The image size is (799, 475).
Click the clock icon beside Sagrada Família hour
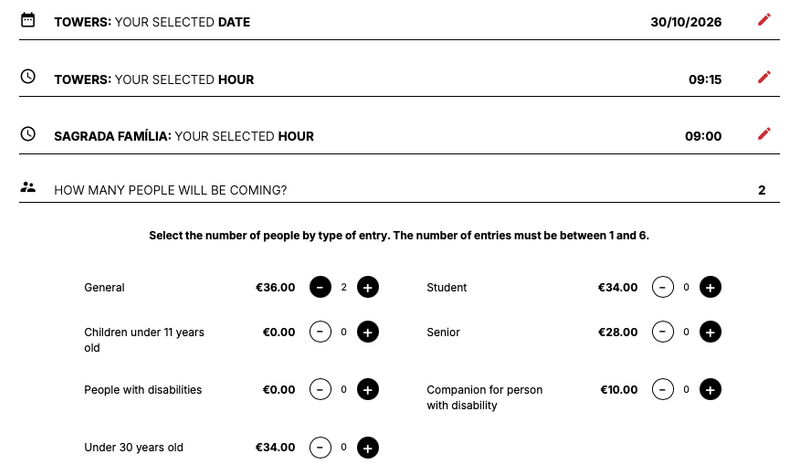pos(28,134)
